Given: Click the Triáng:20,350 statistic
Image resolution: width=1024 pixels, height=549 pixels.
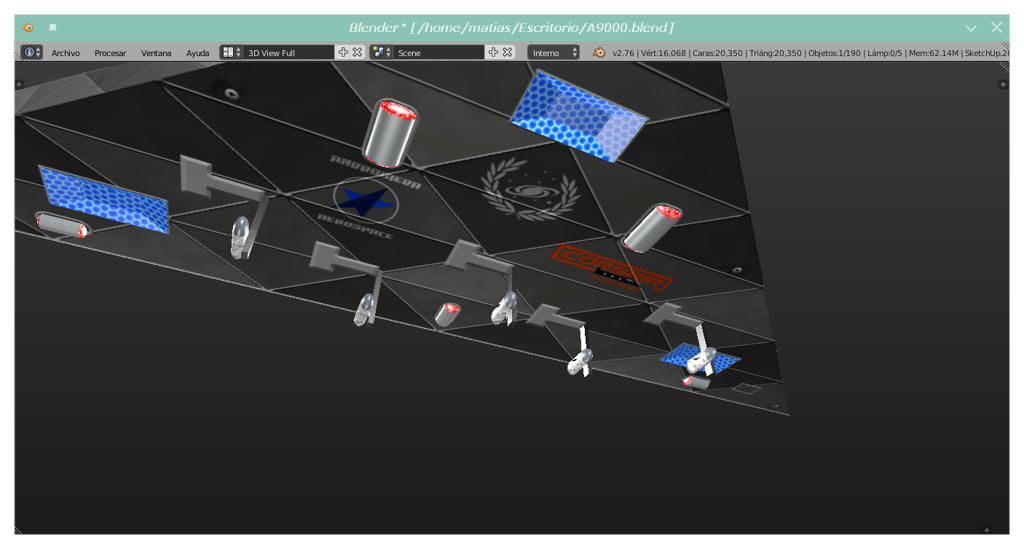Looking at the screenshot, I should [x=775, y=53].
